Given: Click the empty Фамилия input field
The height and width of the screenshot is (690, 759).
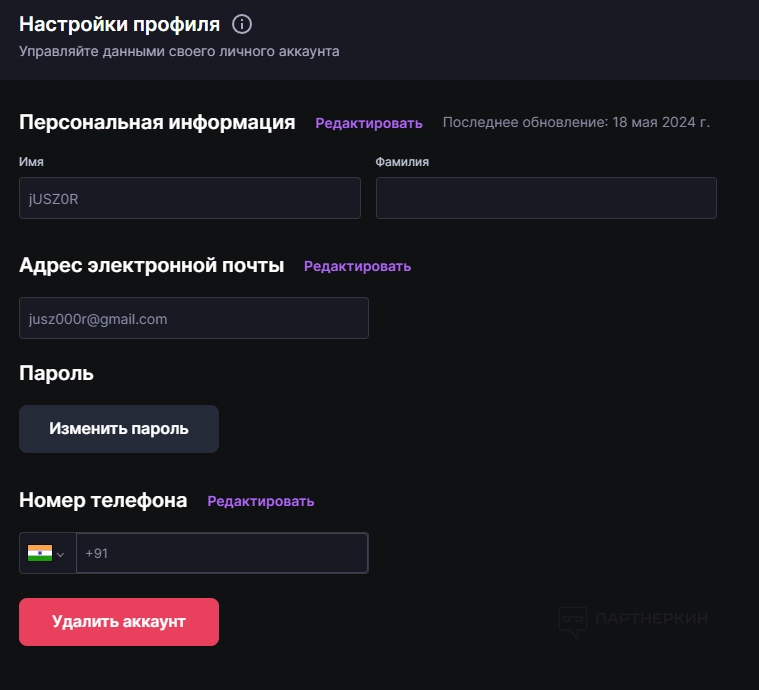Looking at the screenshot, I should pos(546,198).
